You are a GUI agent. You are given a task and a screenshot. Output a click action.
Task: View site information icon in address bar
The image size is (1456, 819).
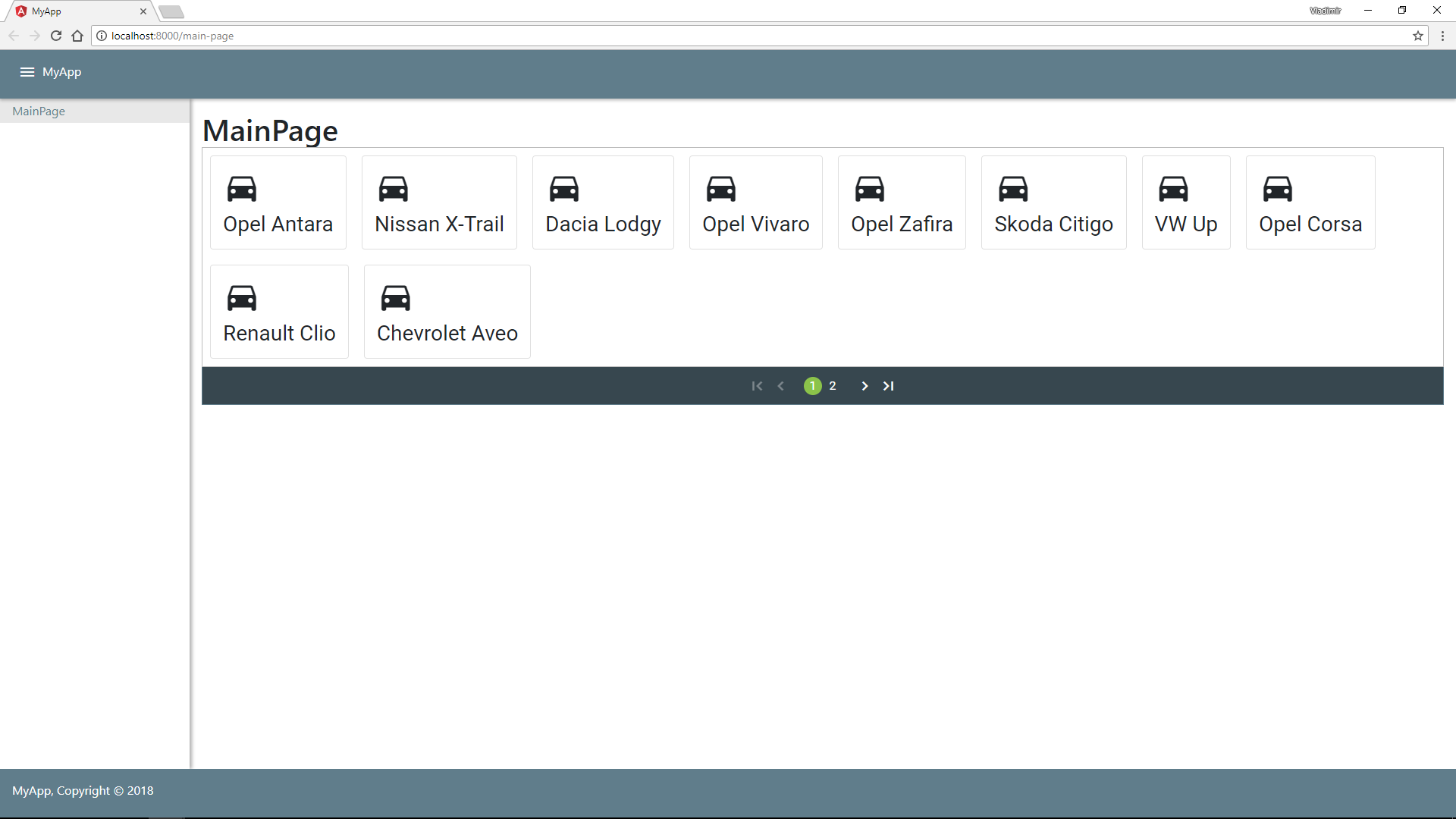click(102, 36)
